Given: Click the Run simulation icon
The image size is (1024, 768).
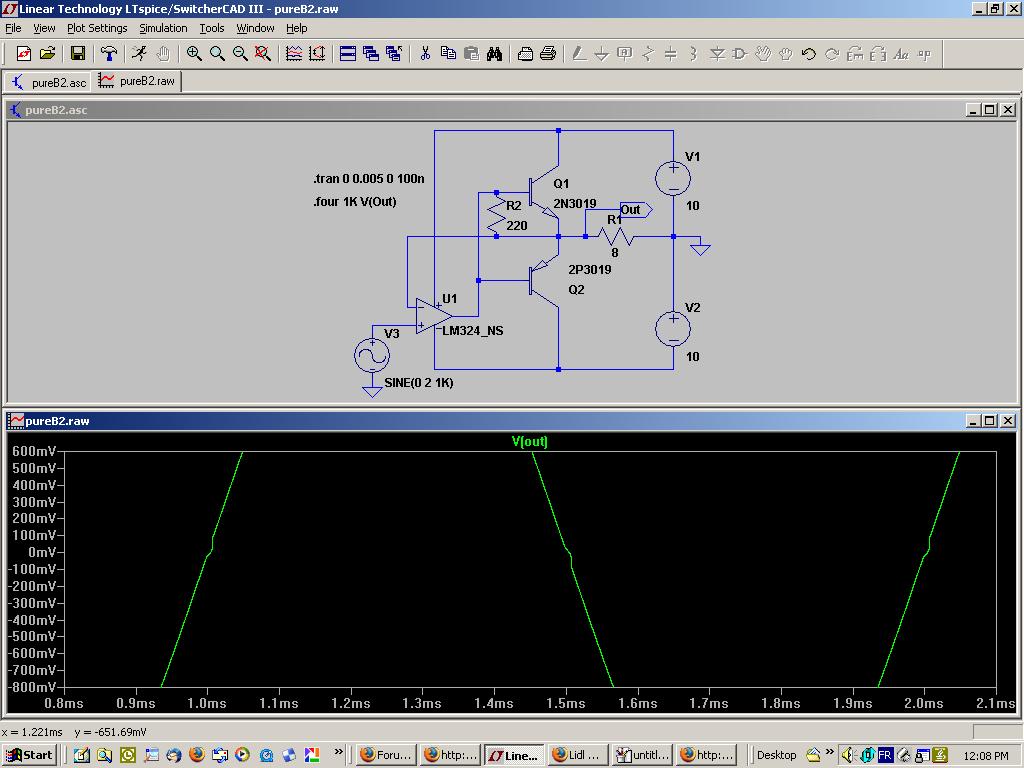Looking at the screenshot, I should click(139, 54).
